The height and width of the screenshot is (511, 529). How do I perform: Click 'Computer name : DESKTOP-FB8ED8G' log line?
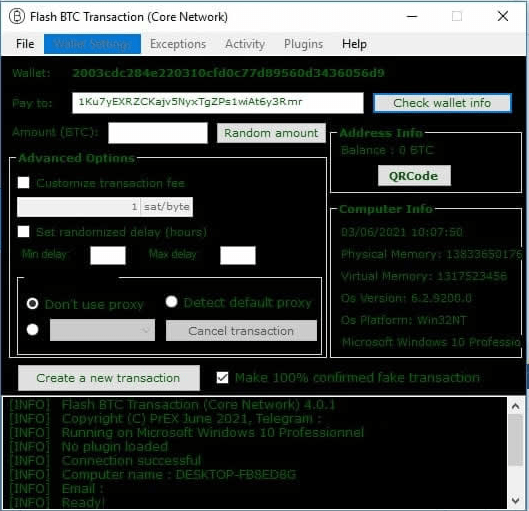click(179, 475)
